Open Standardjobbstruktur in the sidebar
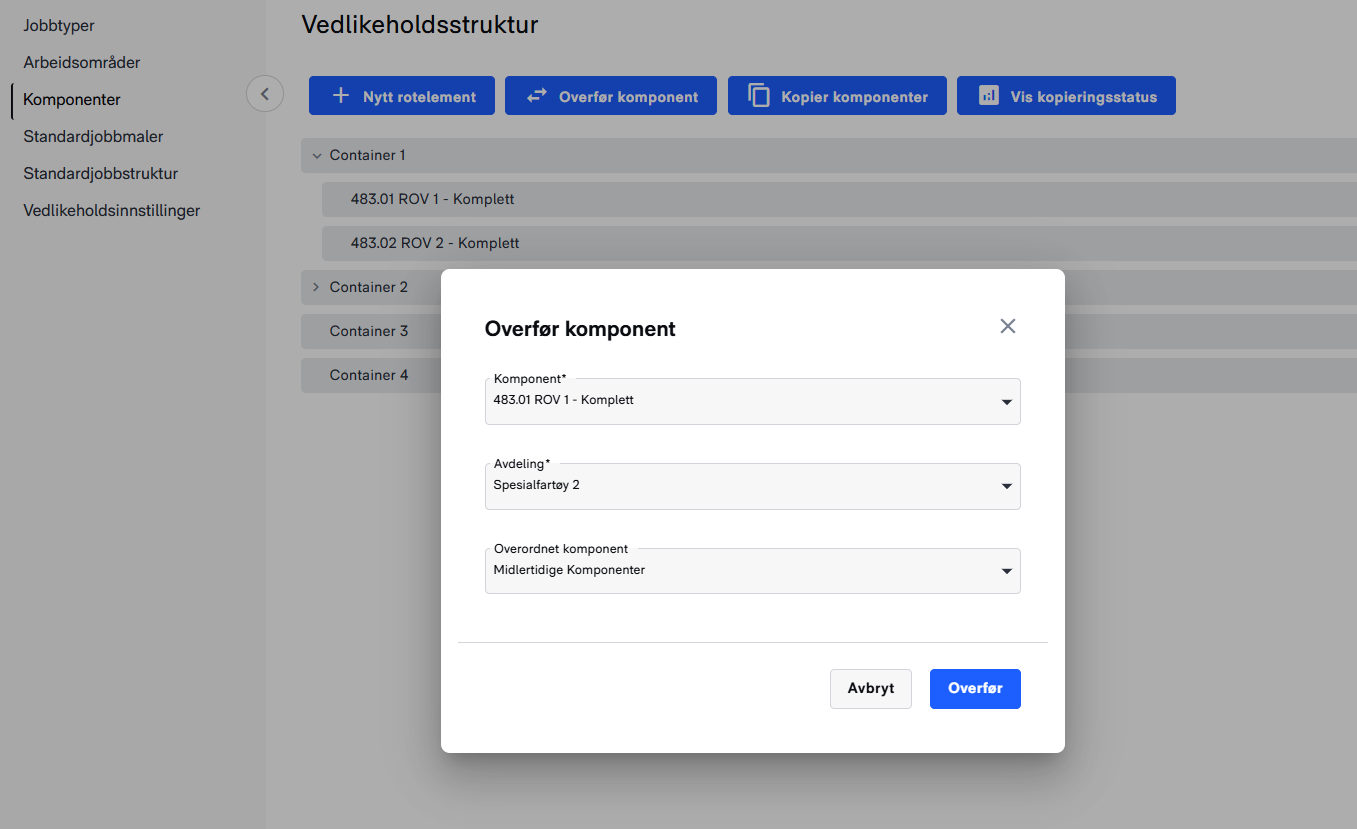Image resolution: width=1357 pixels, height=829 pixels. tap(101, 173)
